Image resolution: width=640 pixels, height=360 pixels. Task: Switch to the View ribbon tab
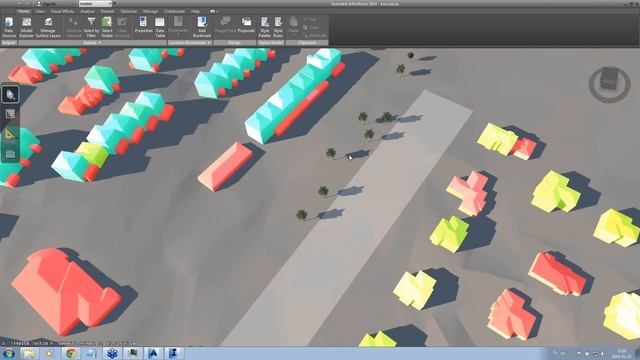(40, 11)
